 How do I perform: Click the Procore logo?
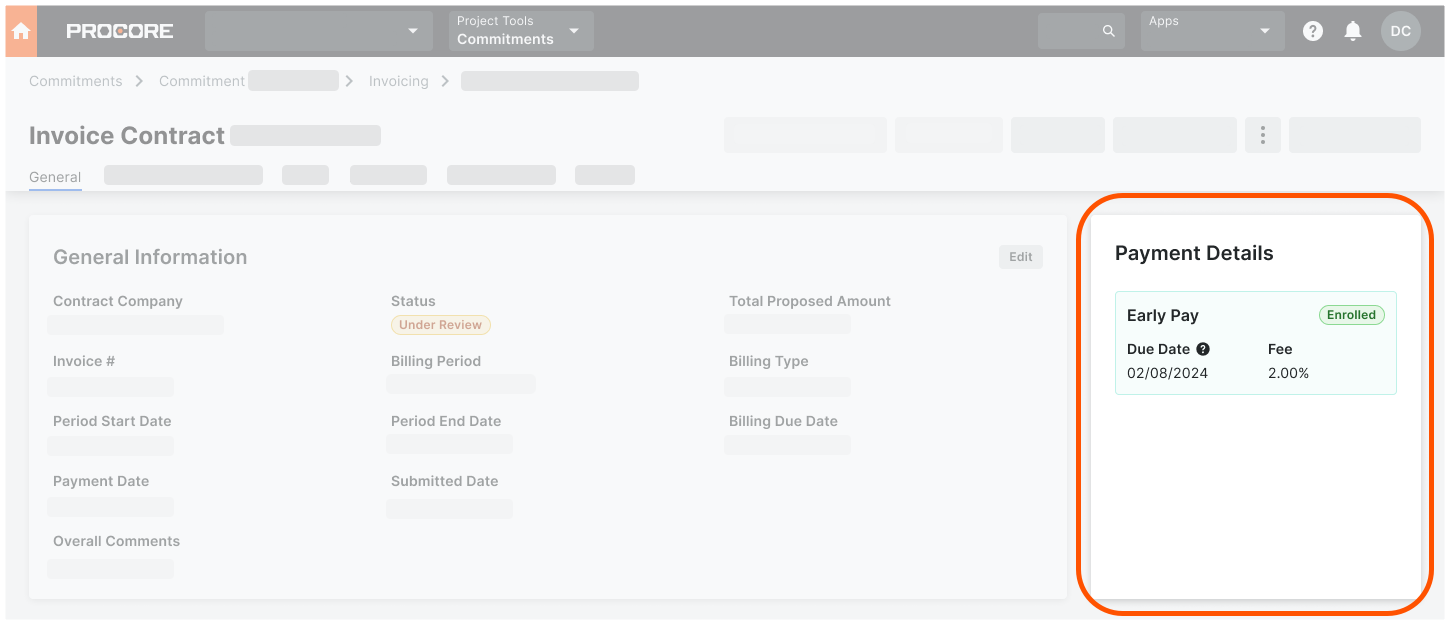click(119, 29)
